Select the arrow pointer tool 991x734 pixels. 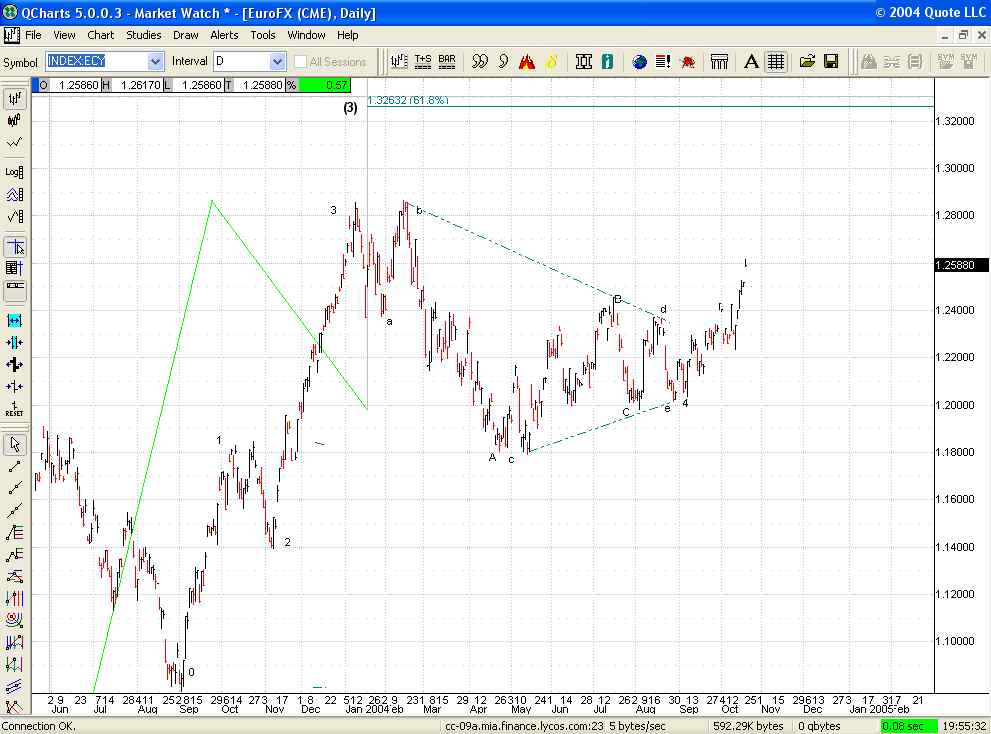point(14,443)
